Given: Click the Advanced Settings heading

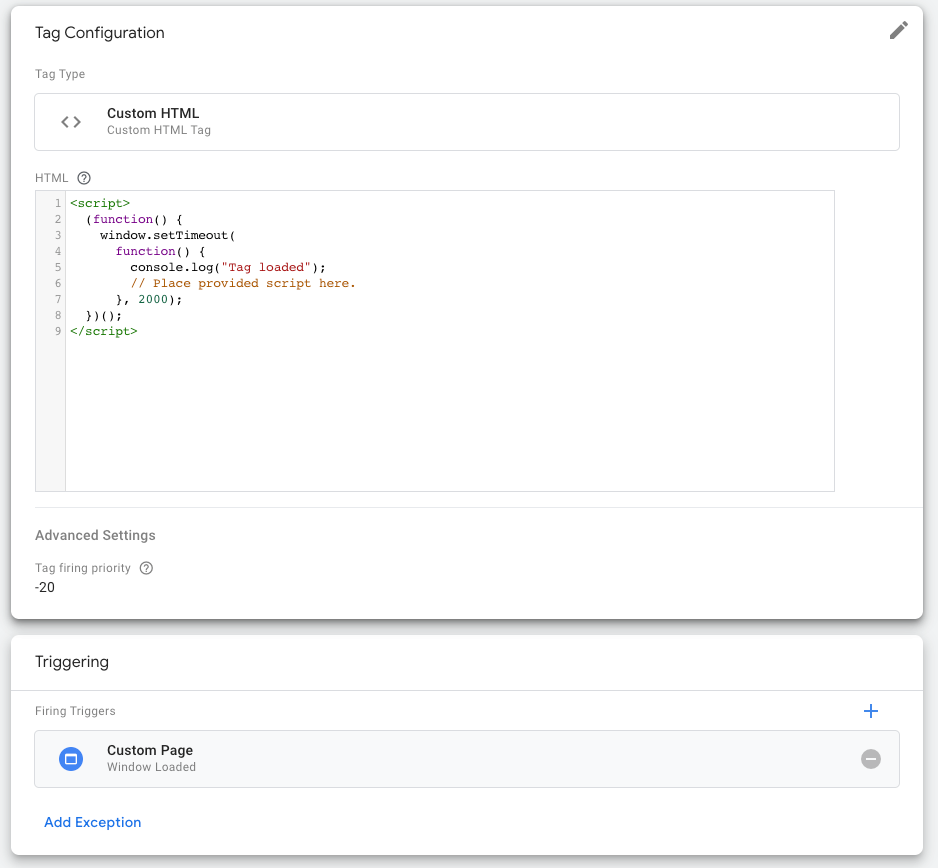Looking at the screenshot, I should (95, 535).
